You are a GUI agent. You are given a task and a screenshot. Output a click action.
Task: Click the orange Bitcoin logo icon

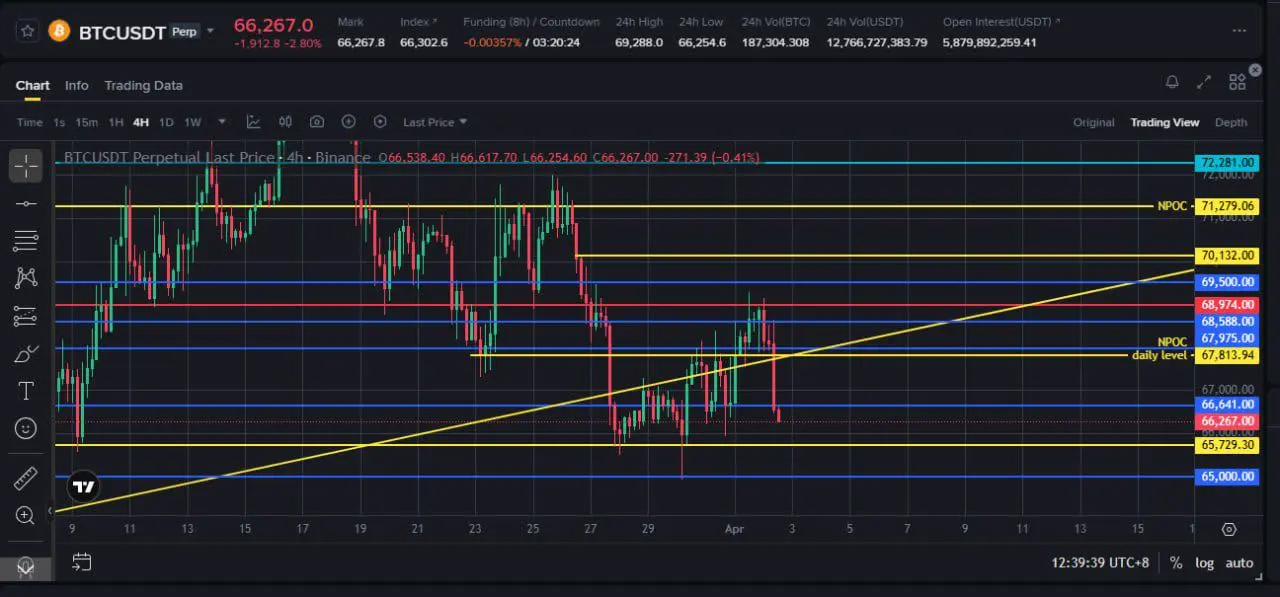click(59, 31)
